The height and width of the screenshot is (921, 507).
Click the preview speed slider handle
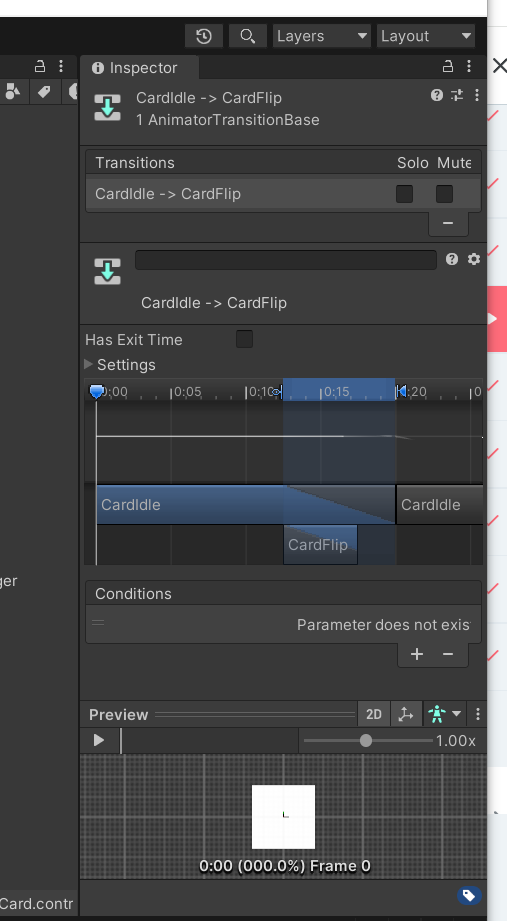tap(365, 741)
